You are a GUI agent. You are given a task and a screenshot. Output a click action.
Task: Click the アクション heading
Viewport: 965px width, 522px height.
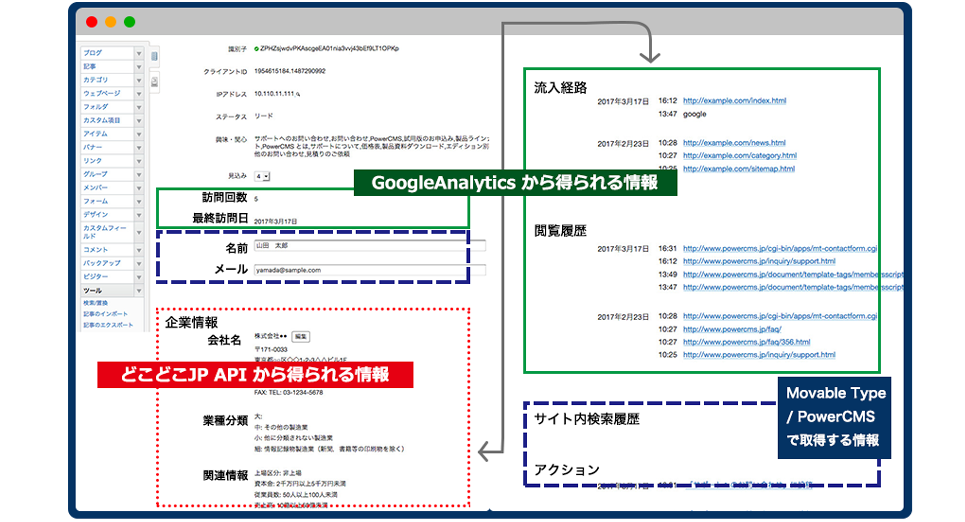coord(566,470)
